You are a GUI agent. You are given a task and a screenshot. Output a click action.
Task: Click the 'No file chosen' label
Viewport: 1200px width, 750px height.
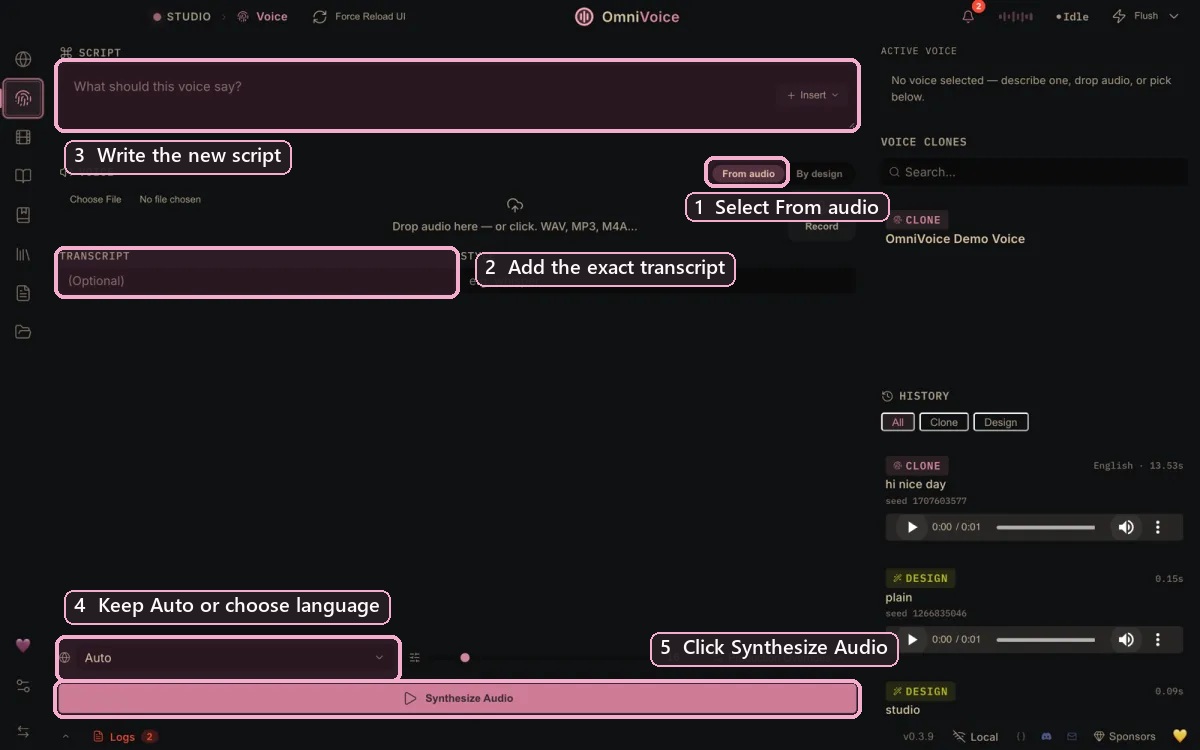(170, 199)
